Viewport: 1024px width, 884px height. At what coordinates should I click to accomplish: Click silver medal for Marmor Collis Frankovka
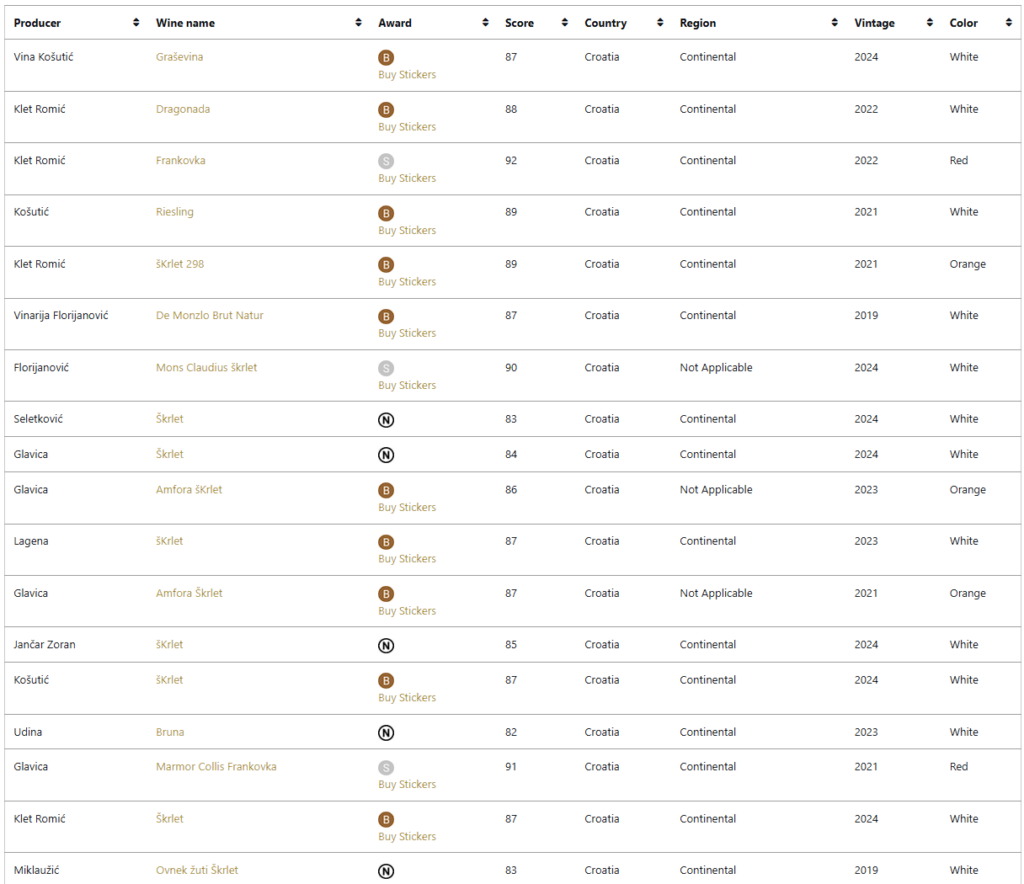point(386,768)
